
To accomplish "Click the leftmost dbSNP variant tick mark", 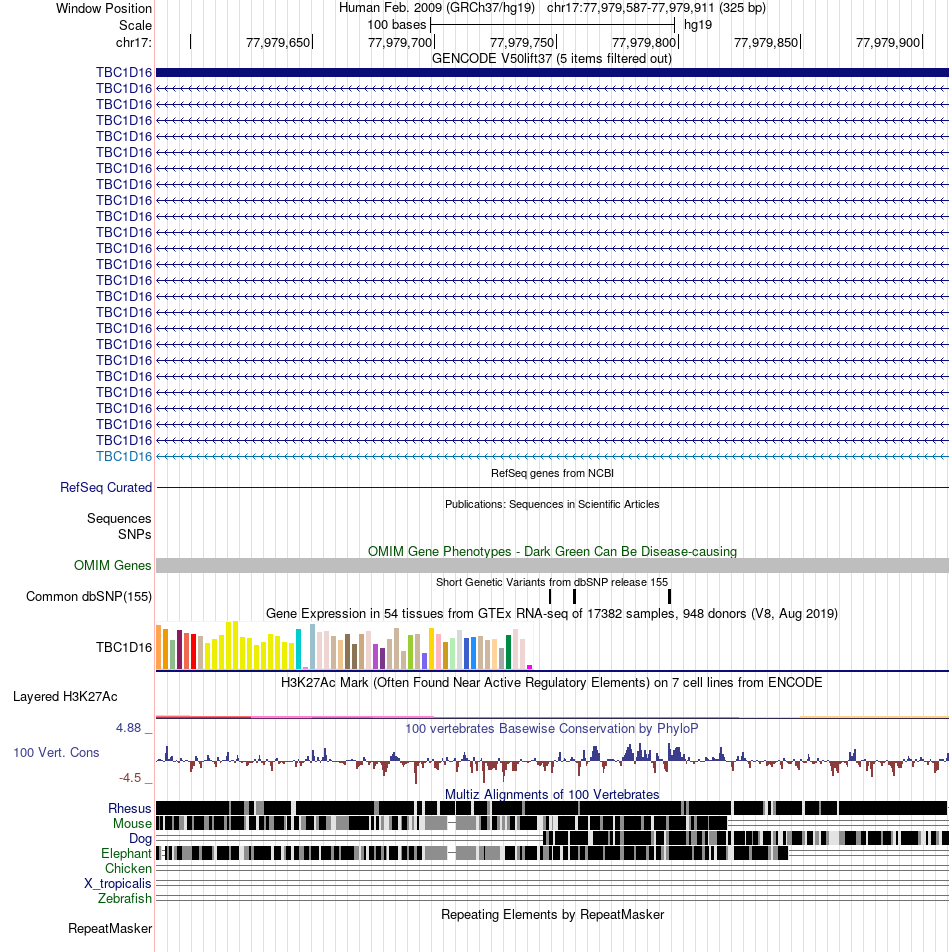I will (x=550, y=596).
